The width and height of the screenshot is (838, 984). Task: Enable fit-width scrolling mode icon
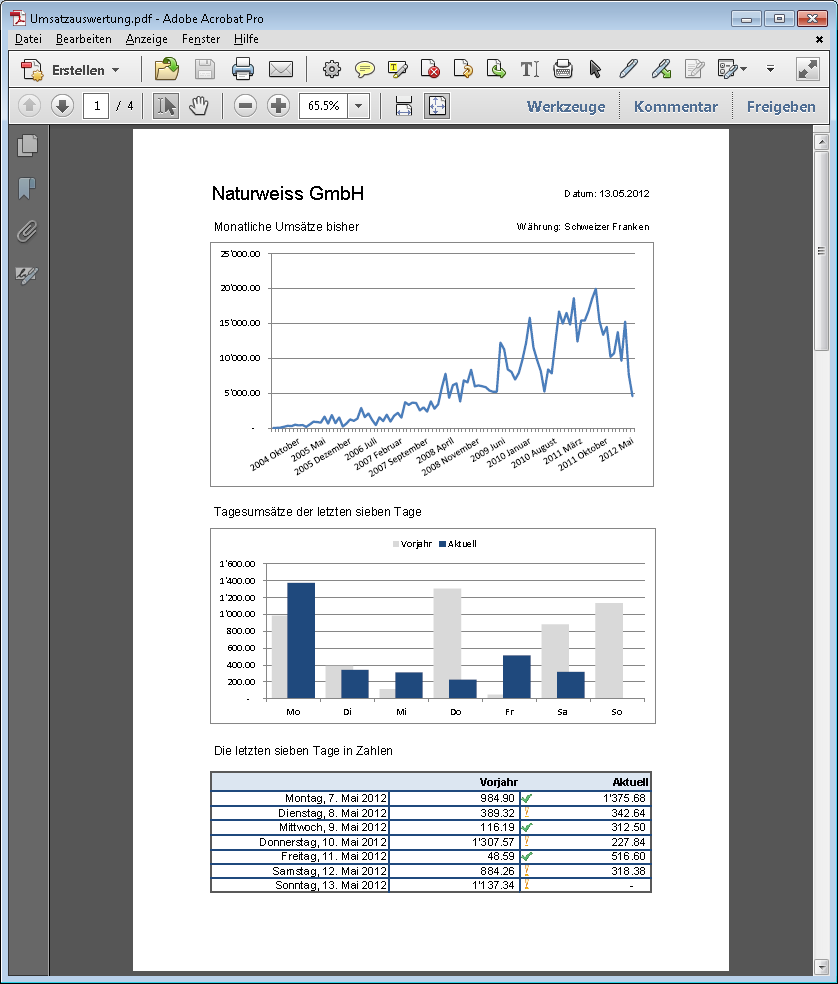(x=404, y=105)
